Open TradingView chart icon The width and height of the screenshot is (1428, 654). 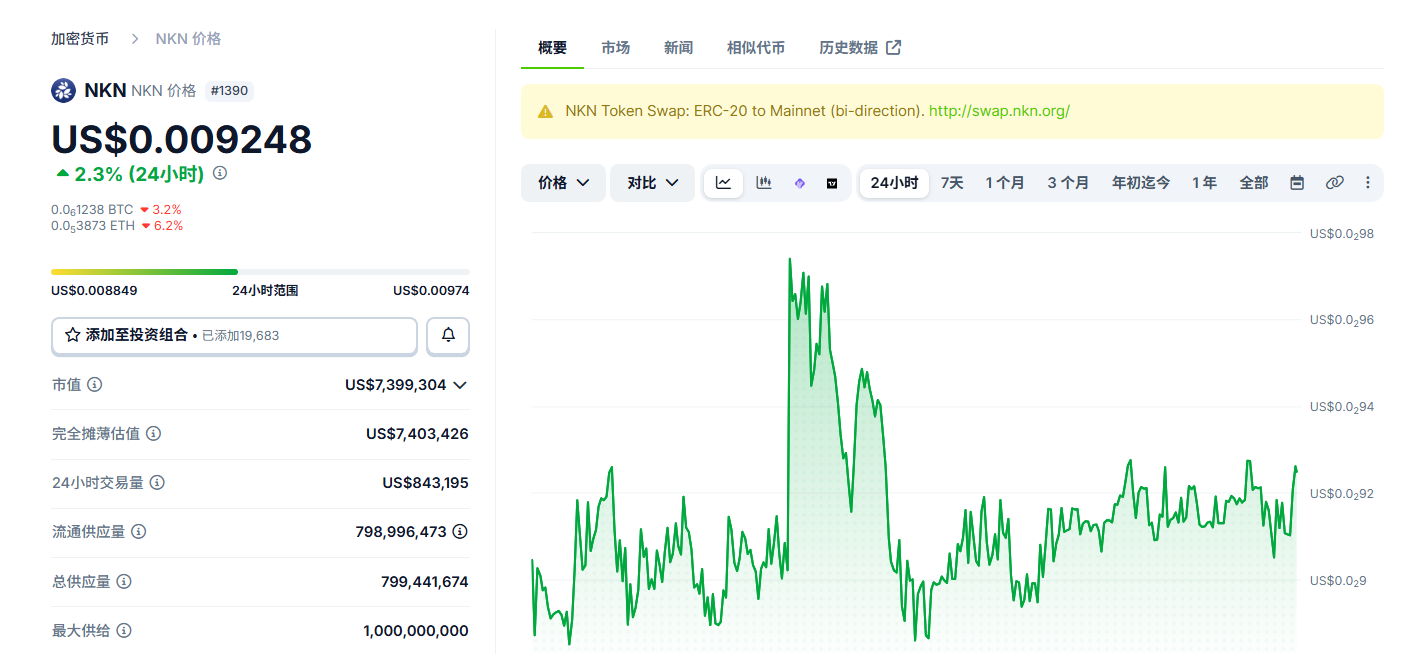coord(832,183)
